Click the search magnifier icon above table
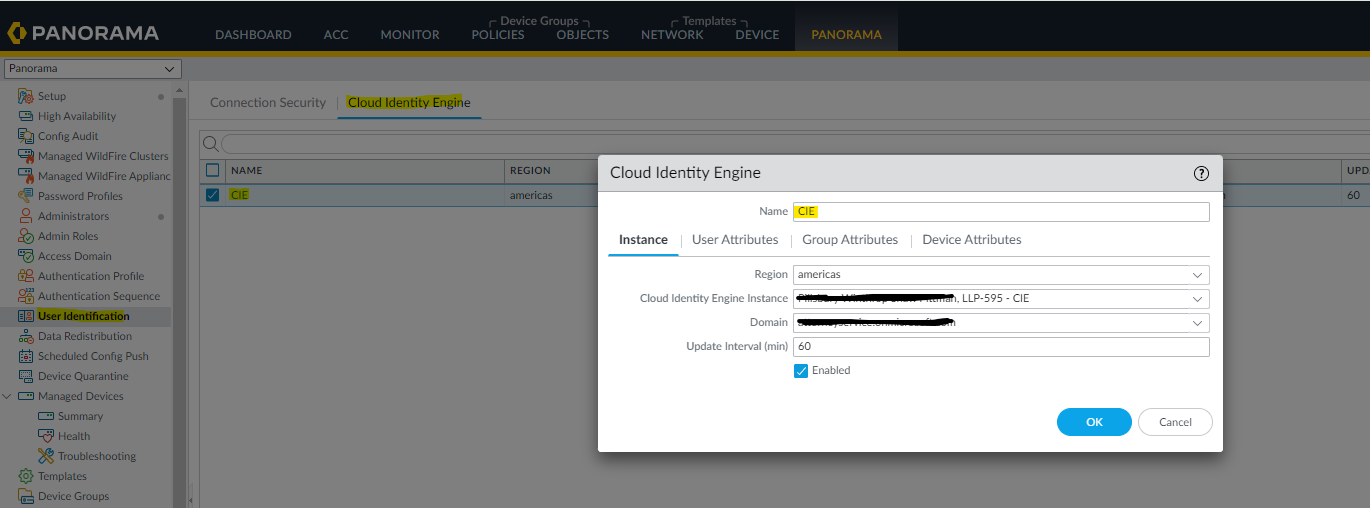 [x=210, y=144]
